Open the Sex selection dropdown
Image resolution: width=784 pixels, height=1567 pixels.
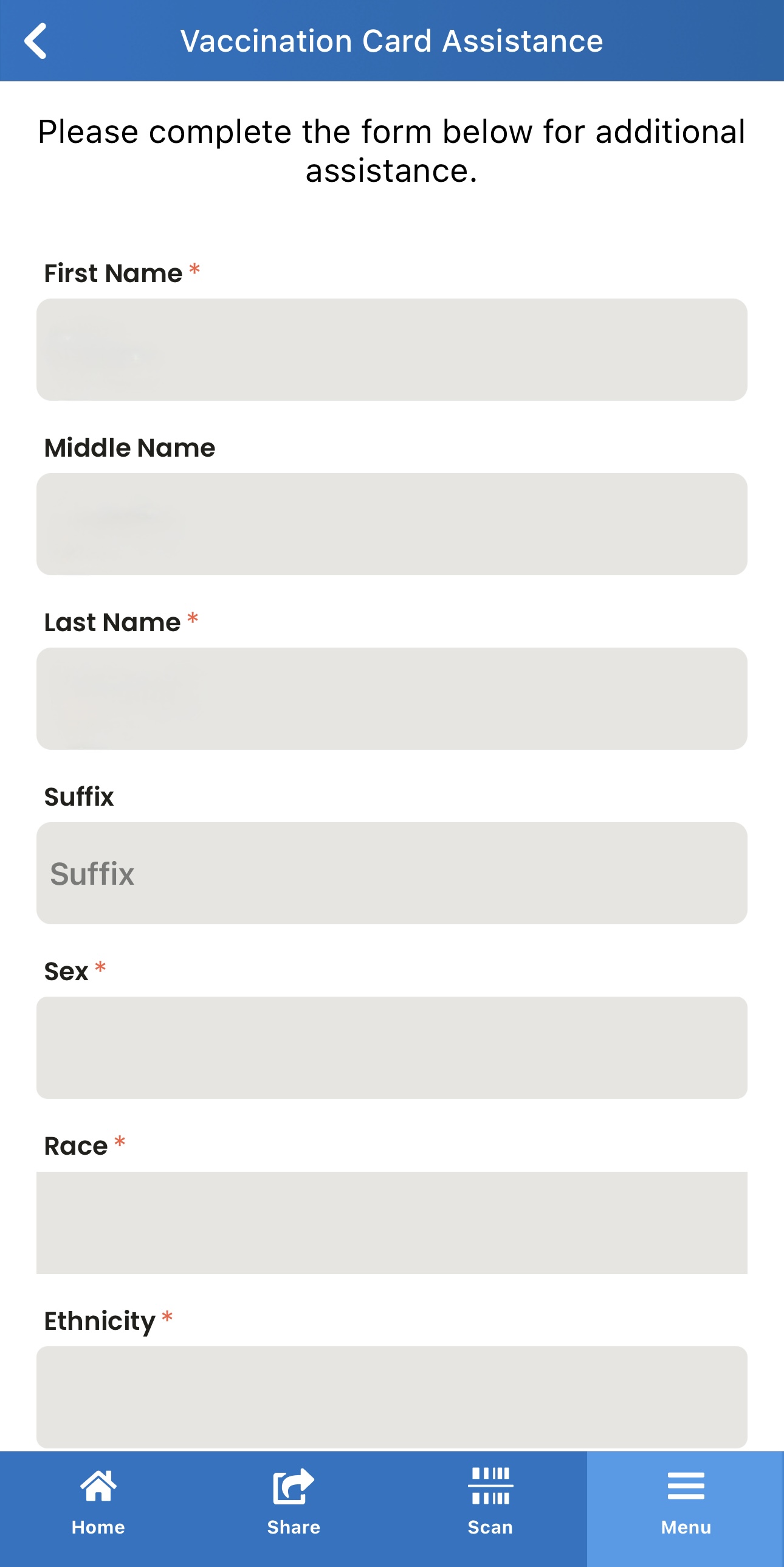coord(391,1048)
